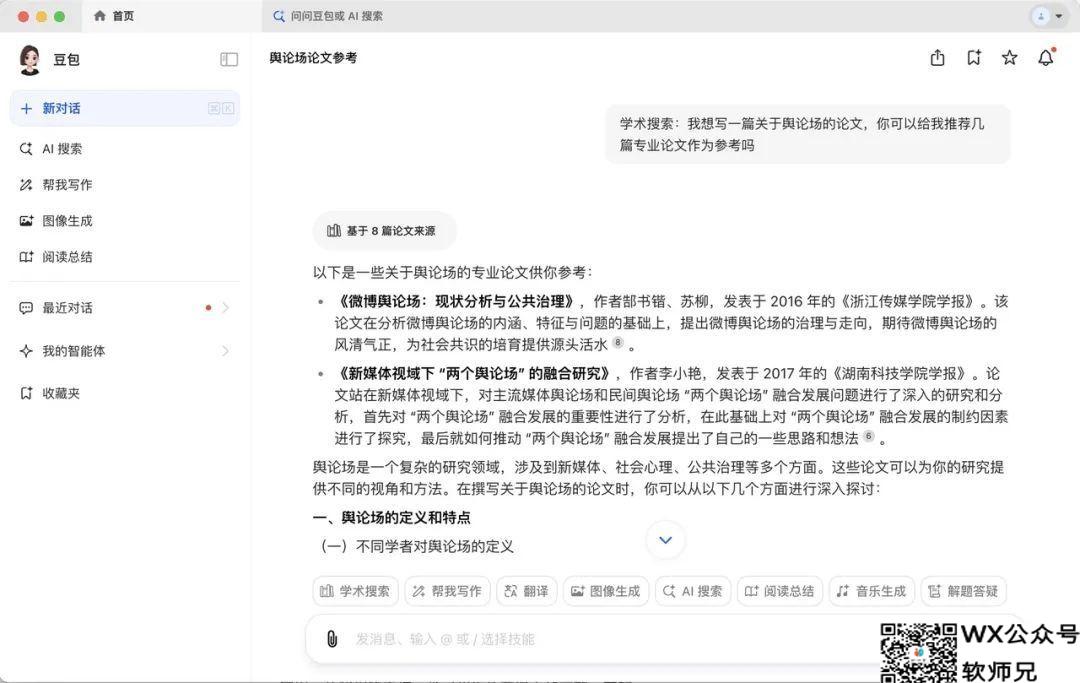Screen dimensions: 1080x683
Task: Open 最近对话 list
Action: [125, 308]
